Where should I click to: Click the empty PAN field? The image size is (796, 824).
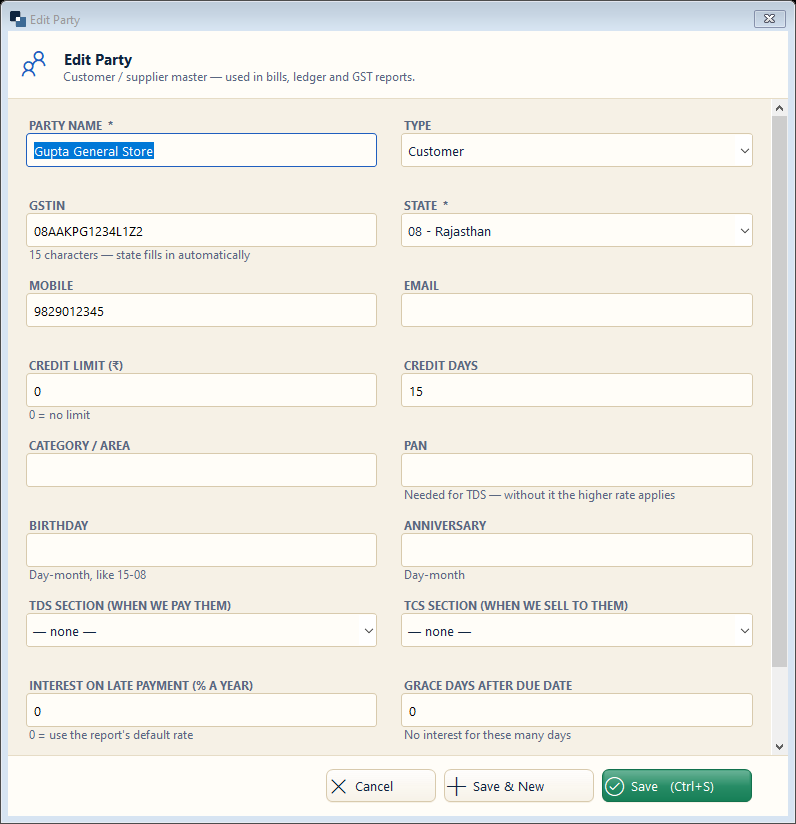[576, 470]
